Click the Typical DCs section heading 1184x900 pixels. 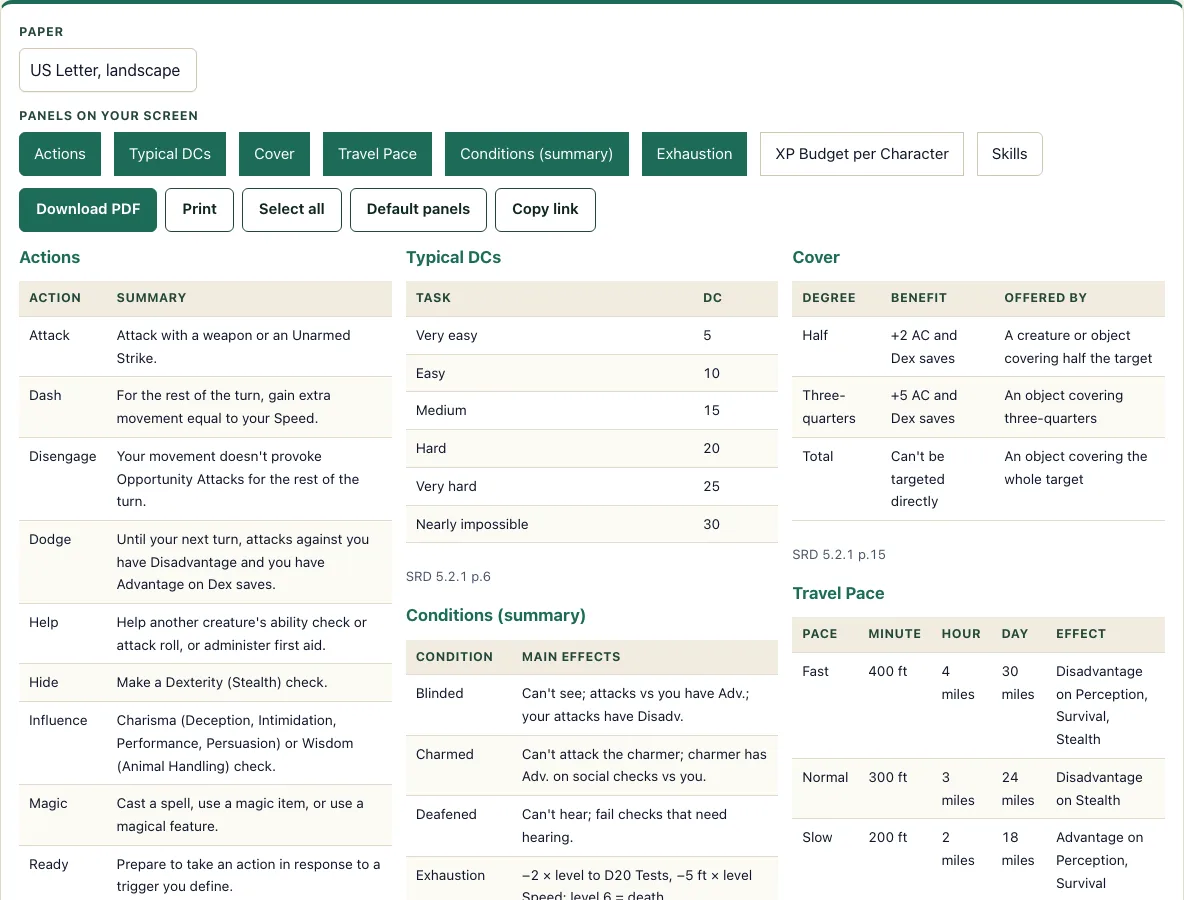(x=454, y=257)
